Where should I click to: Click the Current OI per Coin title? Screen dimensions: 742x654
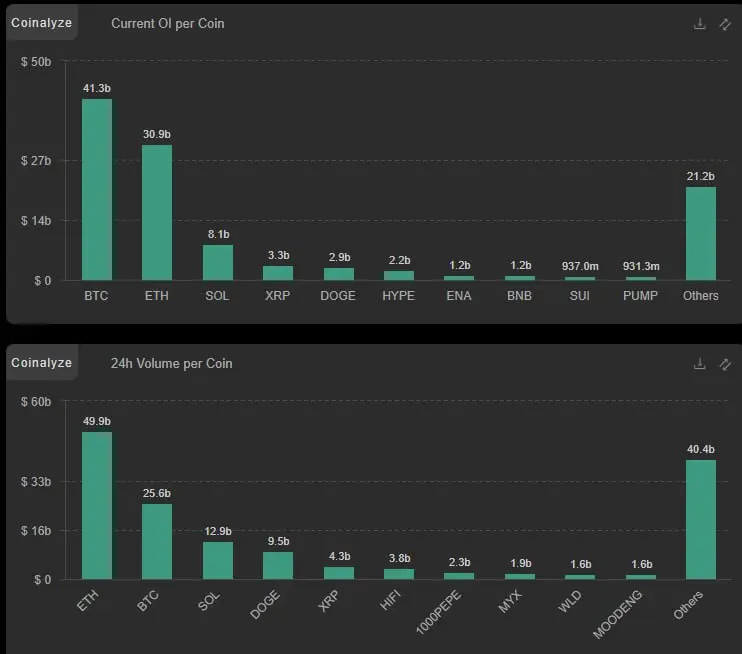click(168, 24)
